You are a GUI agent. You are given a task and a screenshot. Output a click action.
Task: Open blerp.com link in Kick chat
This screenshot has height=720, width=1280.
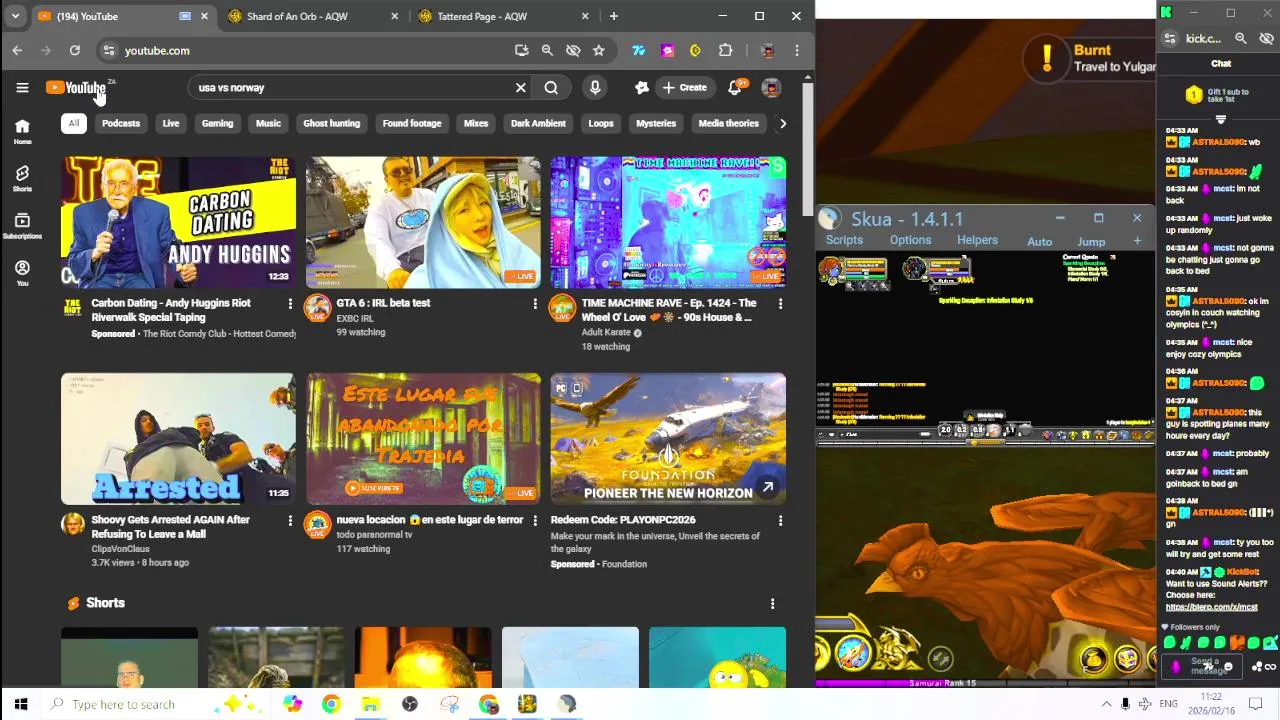click(x=1211, y=607)
